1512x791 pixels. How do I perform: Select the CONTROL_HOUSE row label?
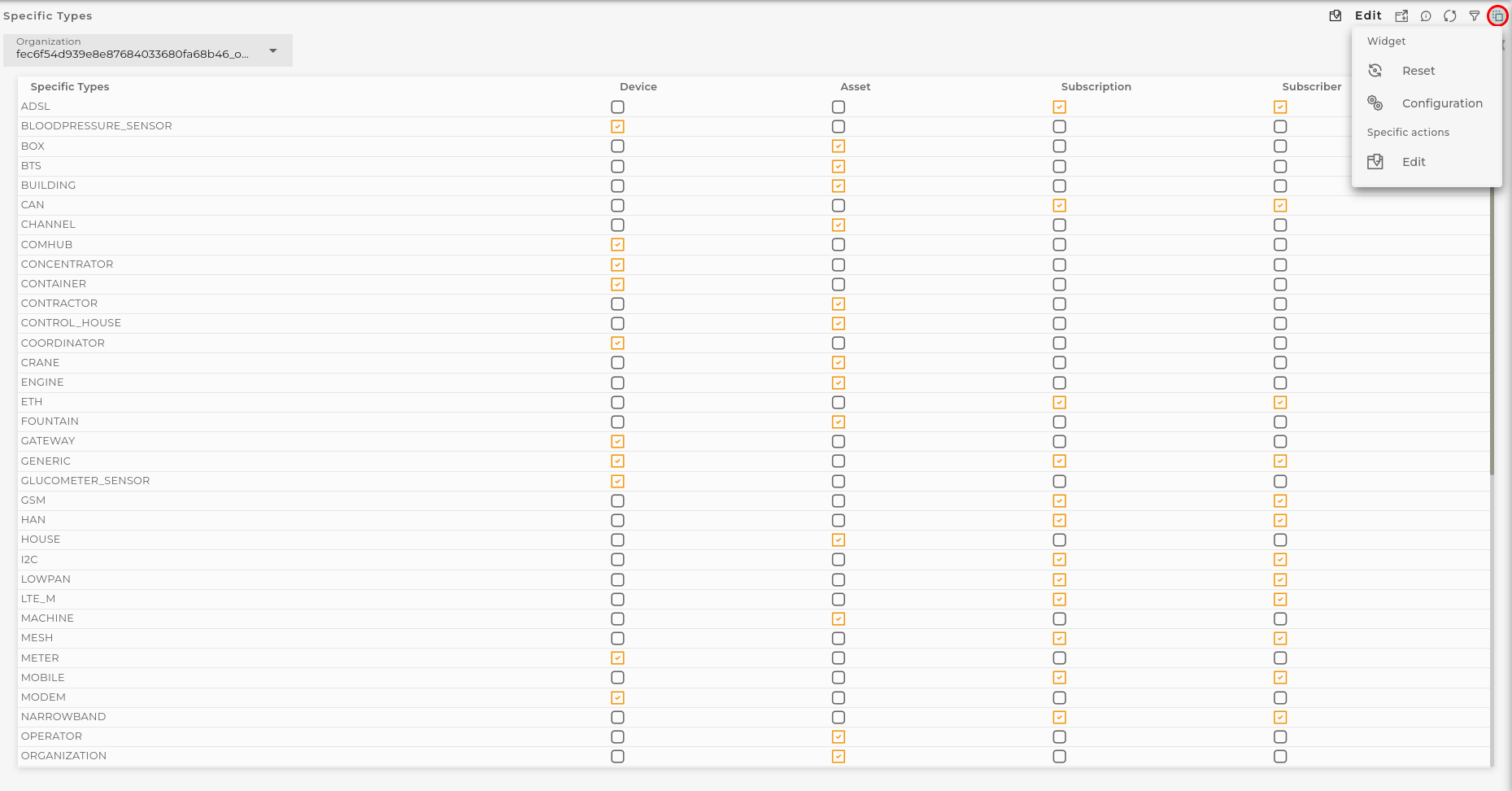pyautogui.click(x=71, y=323)
